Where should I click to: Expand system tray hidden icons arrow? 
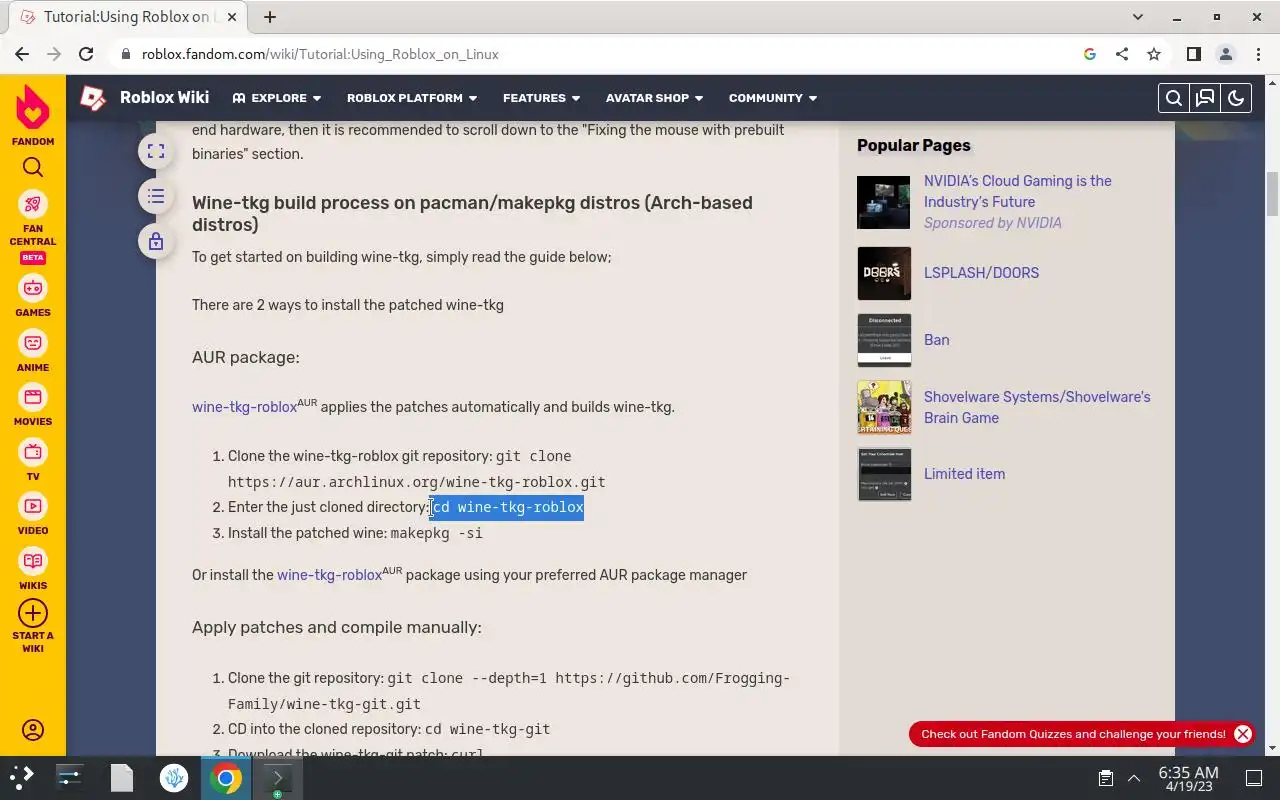tap(1134, 778)
